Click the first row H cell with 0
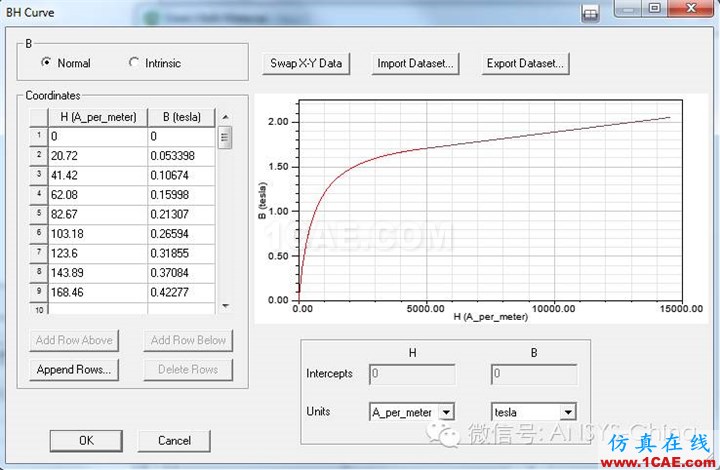The image size is (720, 470). pyautogui.click(x=98, y=136)
